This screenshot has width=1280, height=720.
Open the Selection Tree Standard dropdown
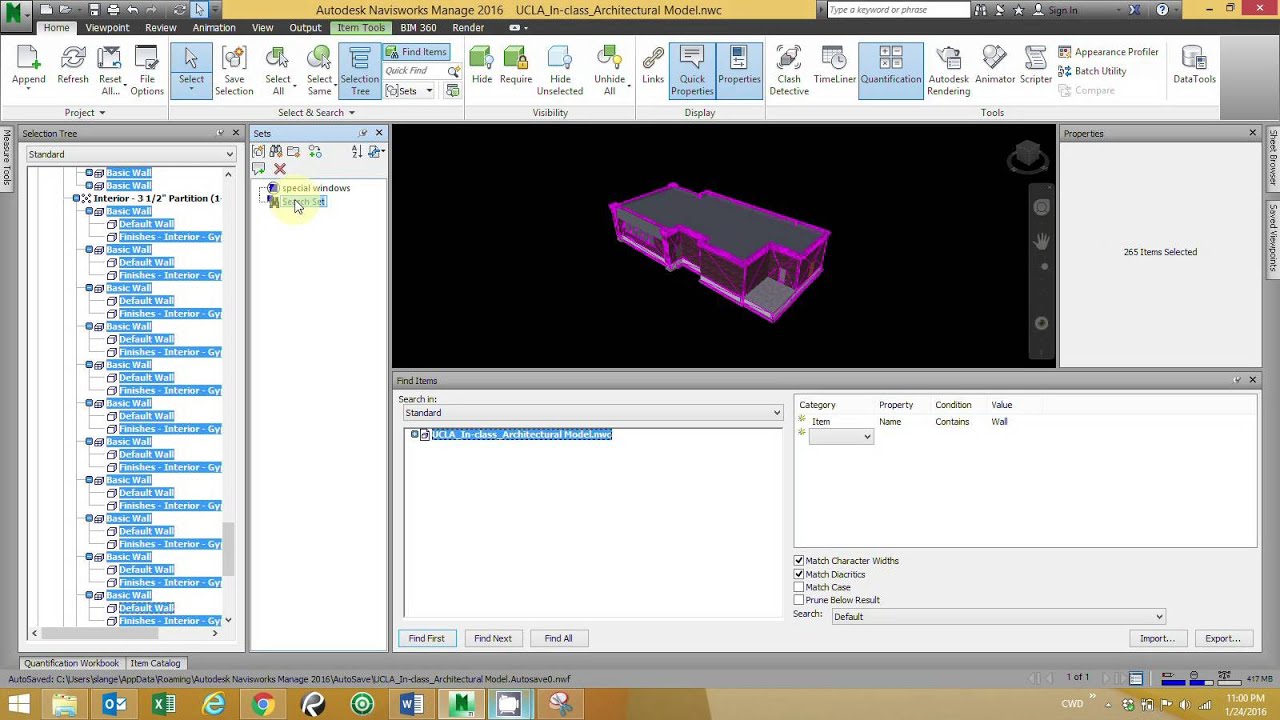pyautogui.click(x=131, y=154)
